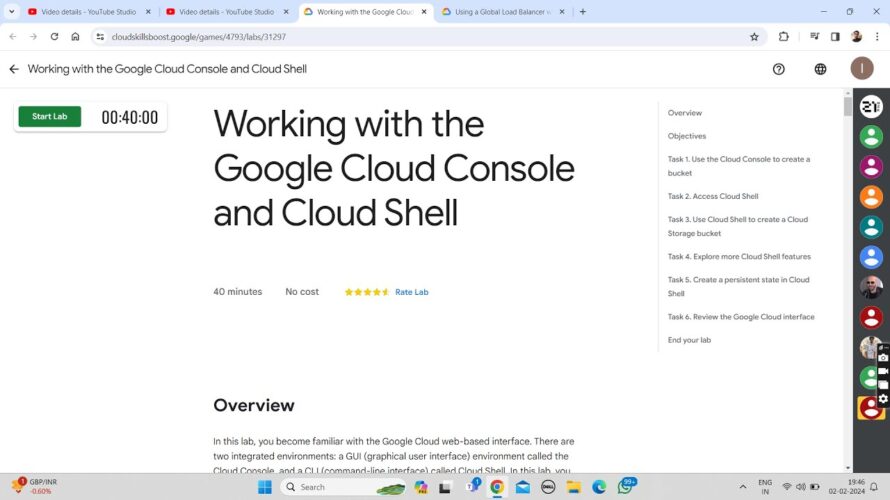Toggle the browser side panel

coord(835,37)
